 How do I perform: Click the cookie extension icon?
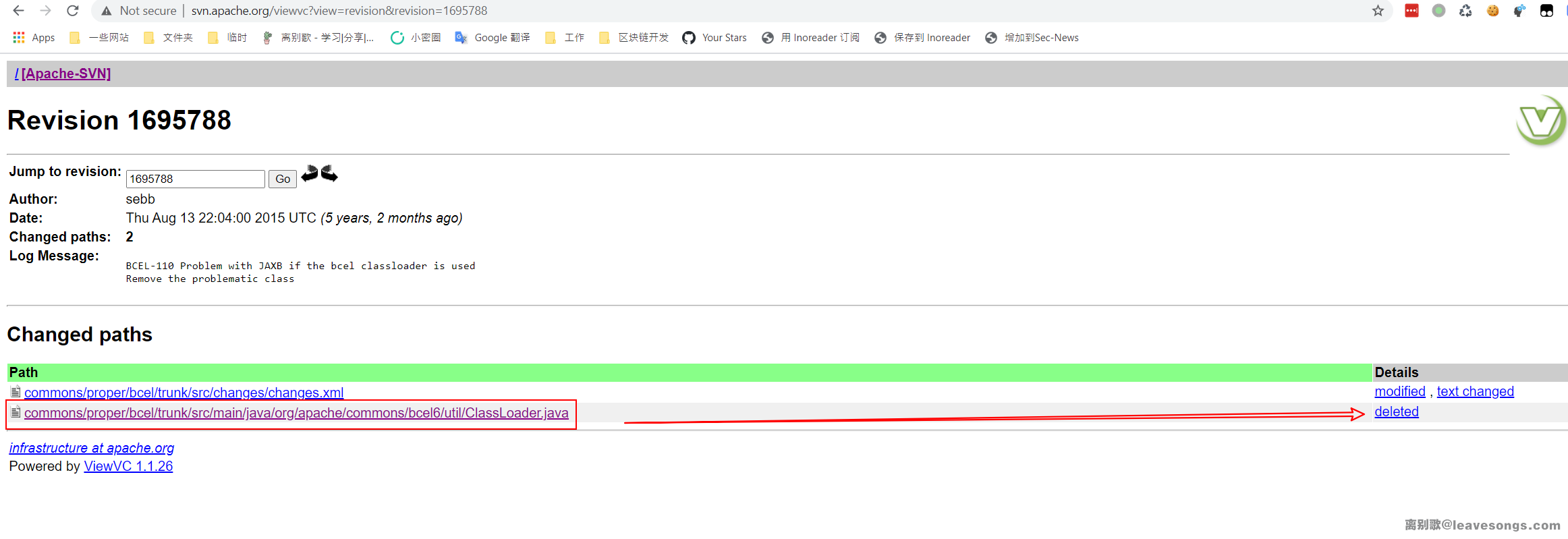[x=1492, y=11]
